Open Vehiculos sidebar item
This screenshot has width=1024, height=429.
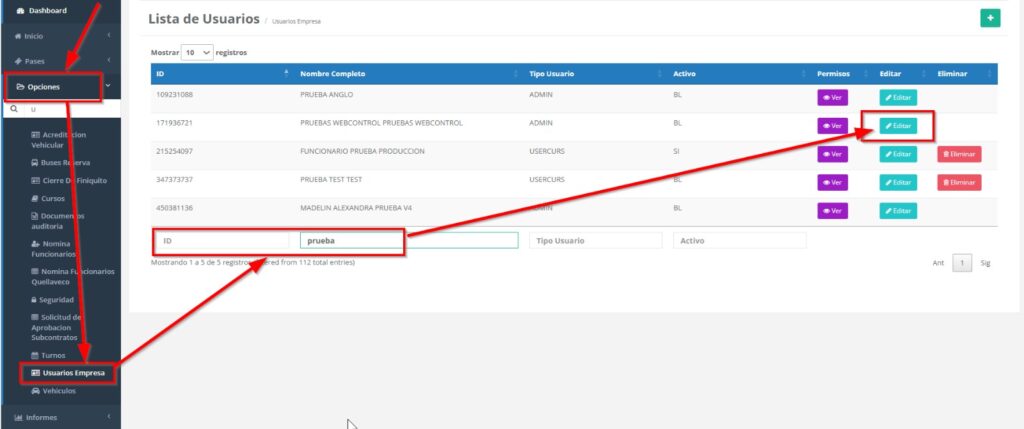click(x=60, y=391)
